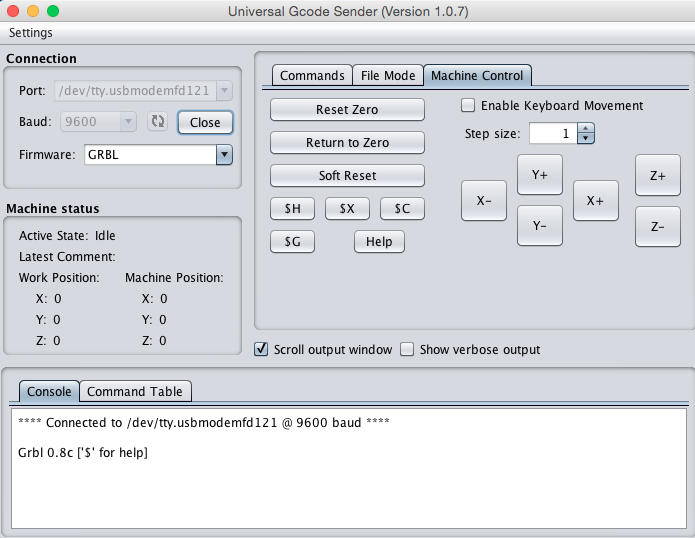695x538 pixels.
Task: Click the Connected to usbmodem console line
Action: coord(204,422)
